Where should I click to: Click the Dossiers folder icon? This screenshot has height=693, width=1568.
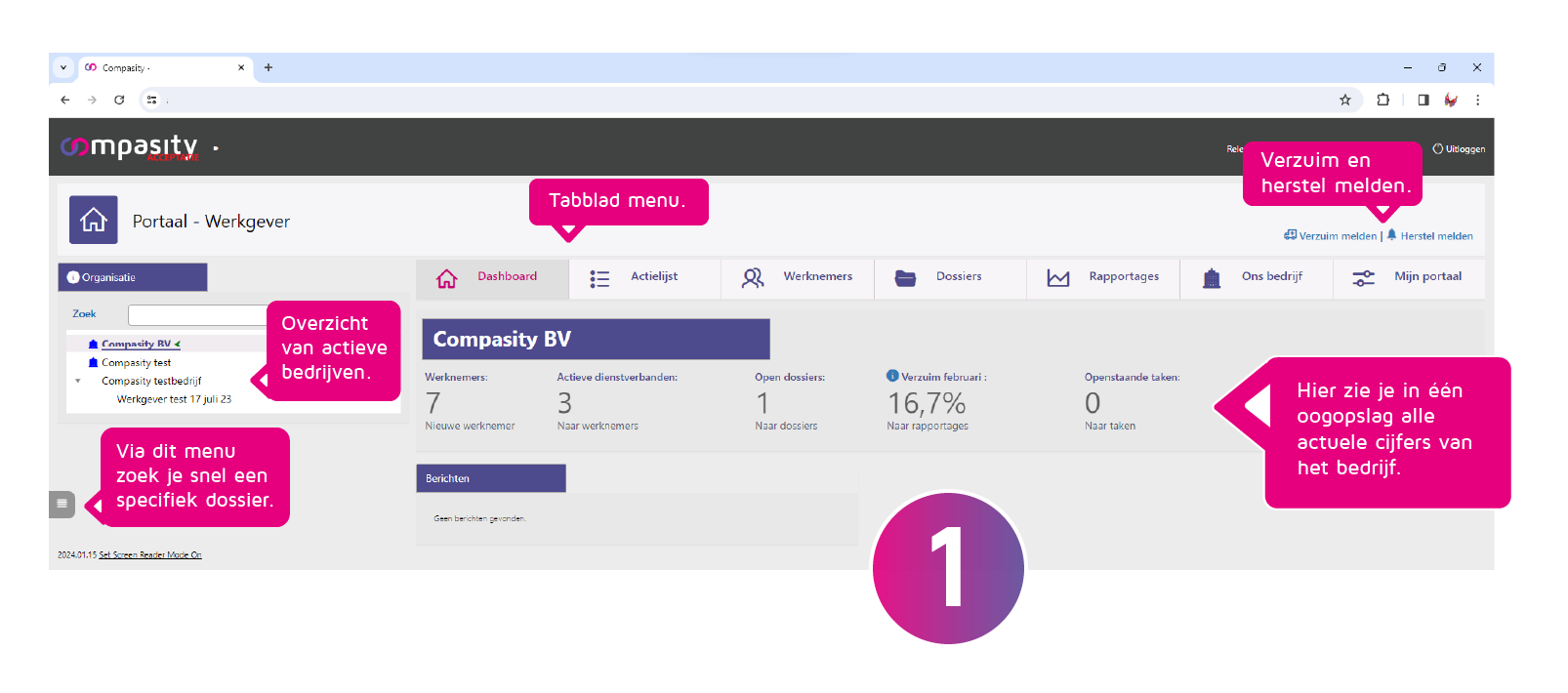906,278
